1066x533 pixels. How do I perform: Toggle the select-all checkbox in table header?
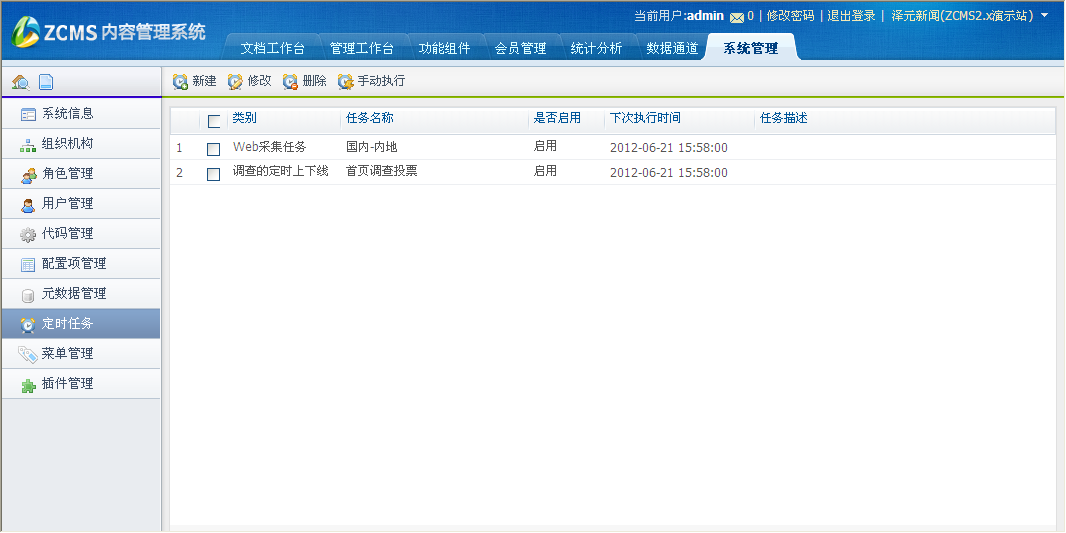pyautogui.click(x=214, y=121)
